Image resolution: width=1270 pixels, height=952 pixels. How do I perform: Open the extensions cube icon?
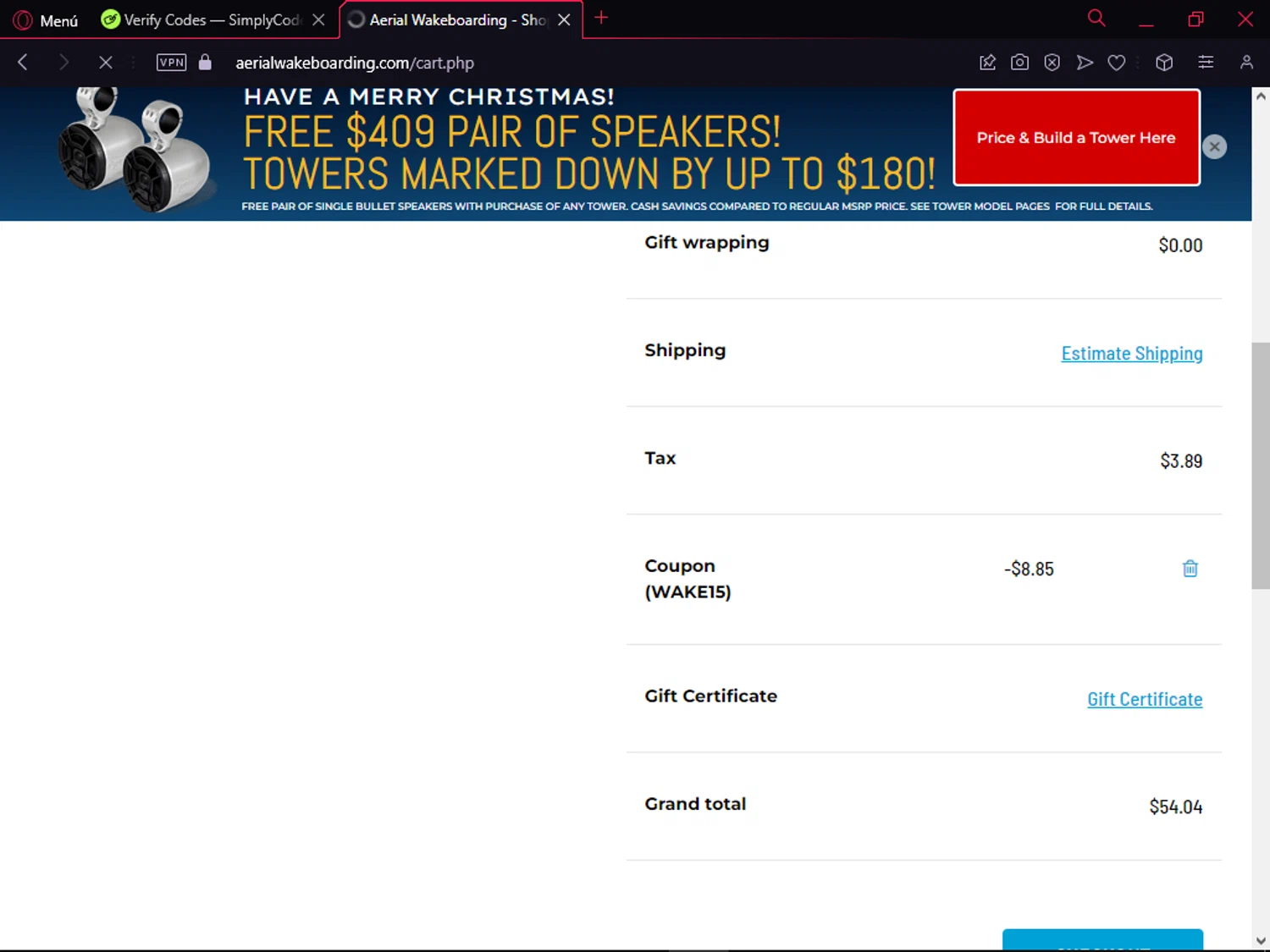pyautogui.click(x=1164, y=62)
